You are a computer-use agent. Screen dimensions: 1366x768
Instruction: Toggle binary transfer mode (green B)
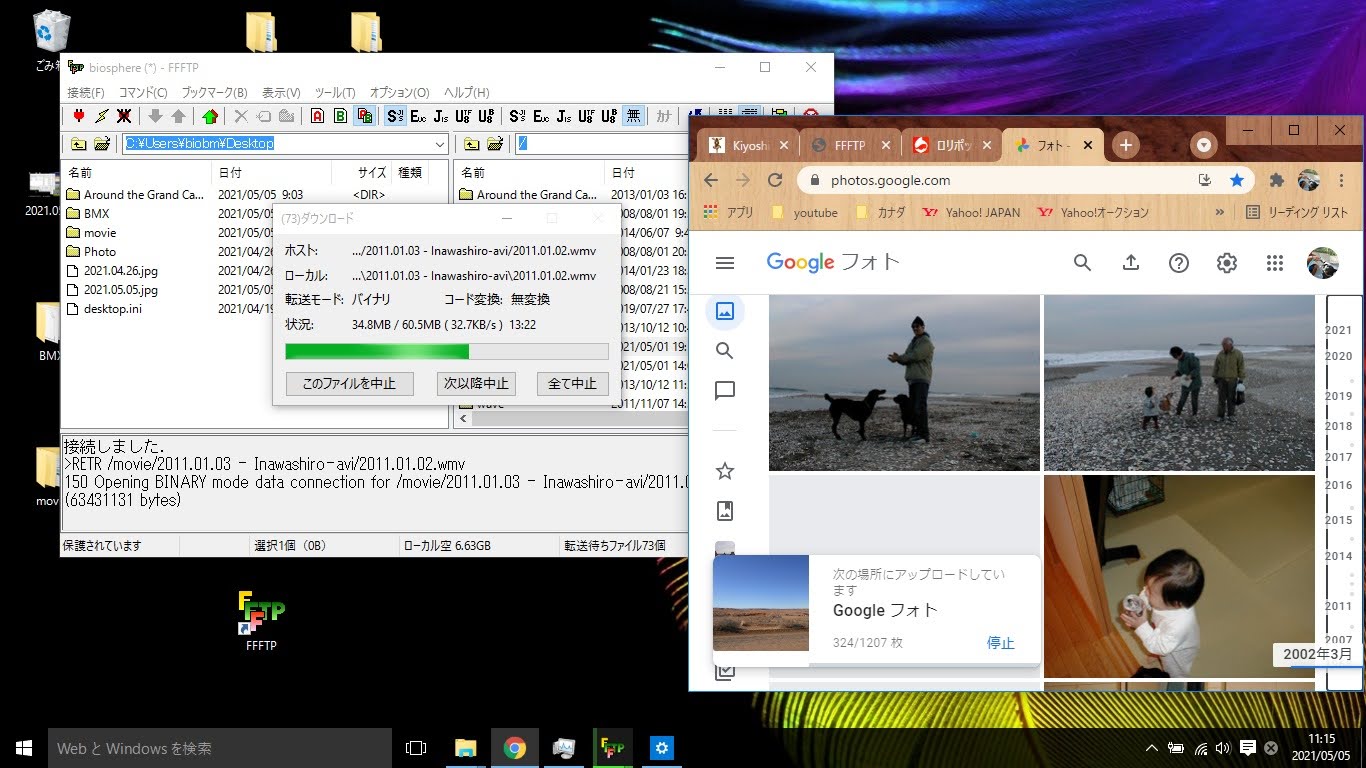[x=341, y=116]
